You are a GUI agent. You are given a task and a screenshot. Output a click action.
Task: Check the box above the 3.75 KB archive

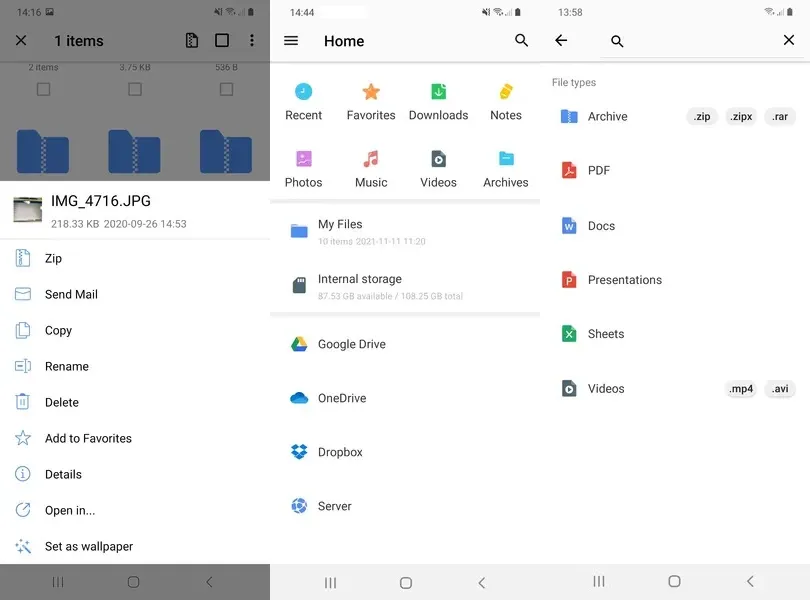[135, 89]
